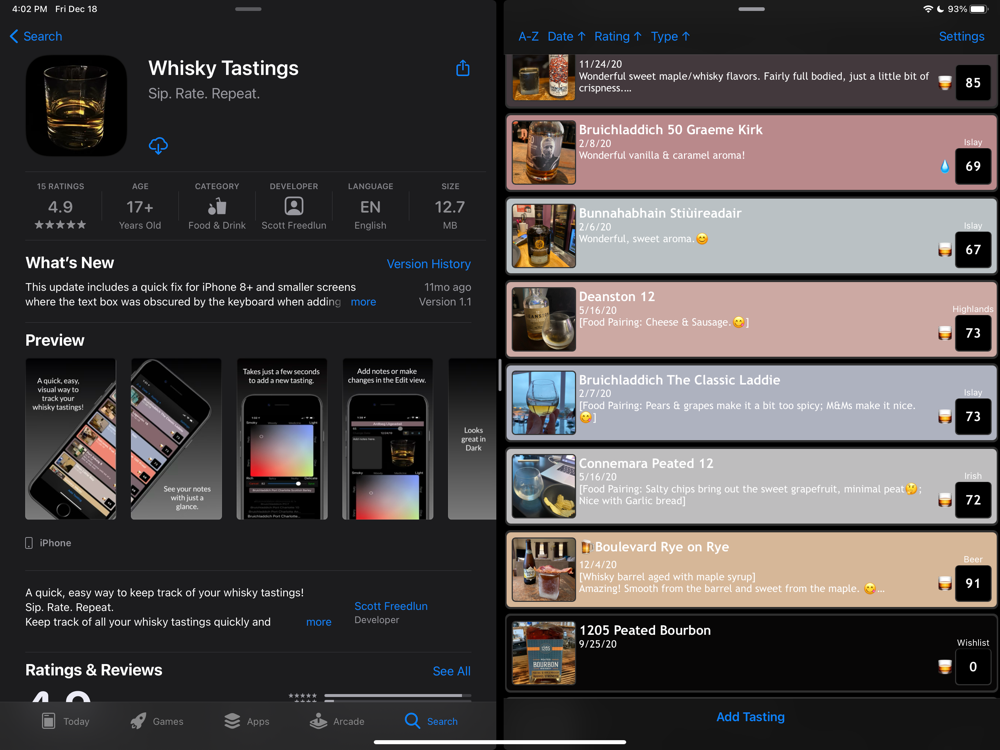Image resolution: width=1000 pixels, height=750 pixels.
Task: Tap whisky glass icon on Deanston 12 row
Action: pos(945,333)
